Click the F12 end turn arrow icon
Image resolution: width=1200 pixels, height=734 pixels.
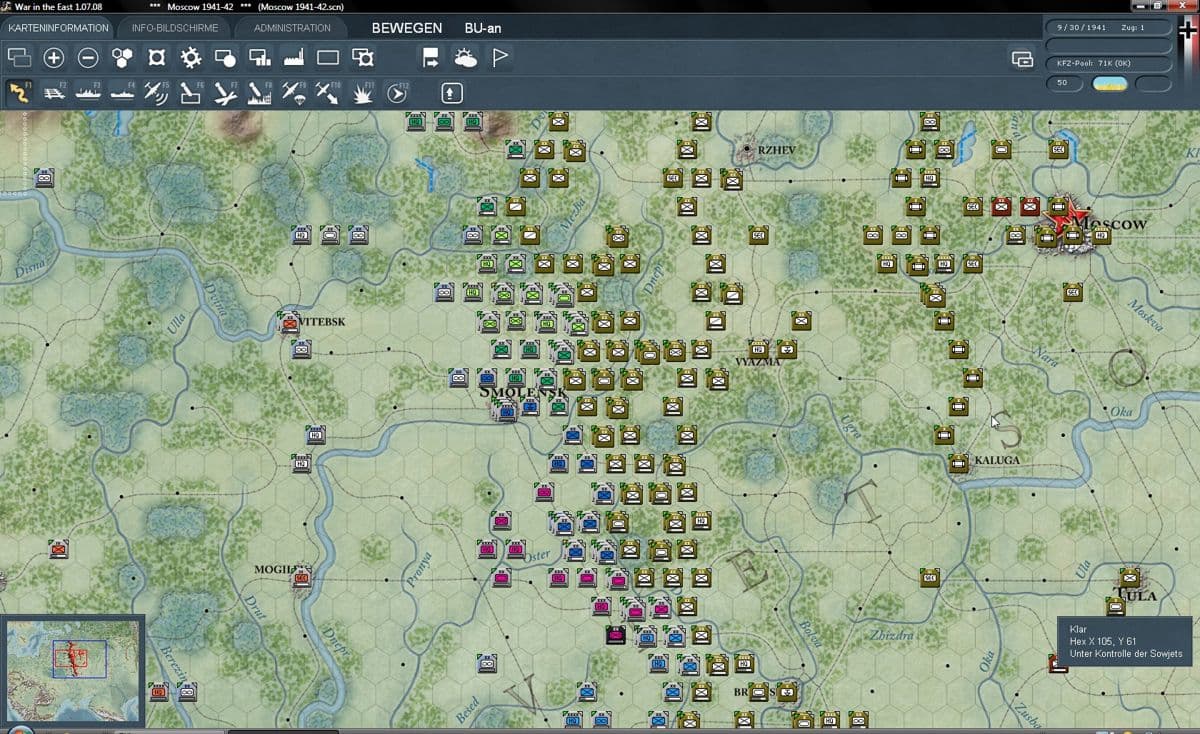397,92
